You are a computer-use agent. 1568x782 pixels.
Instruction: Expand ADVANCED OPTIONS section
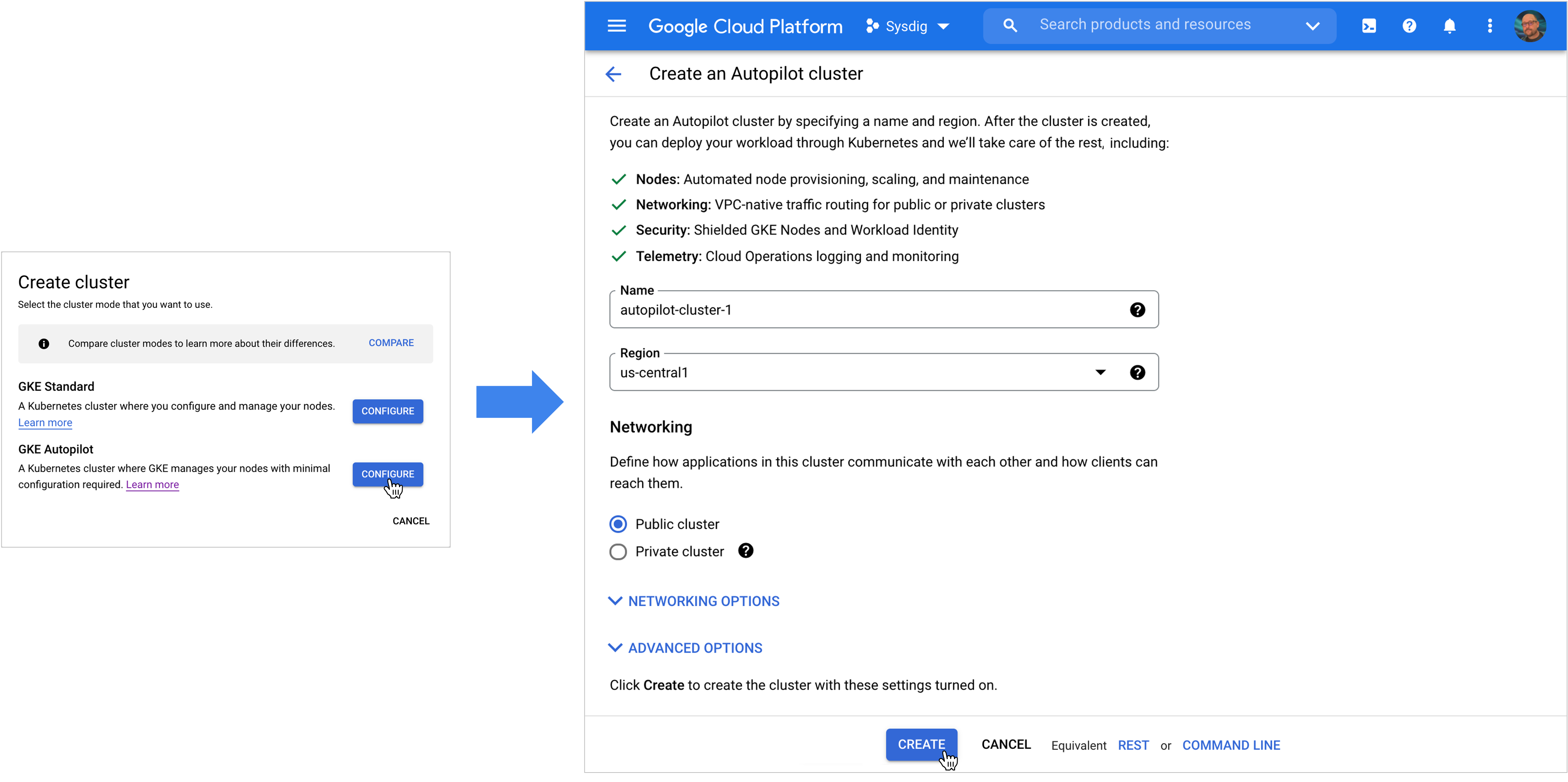(685, 648)
